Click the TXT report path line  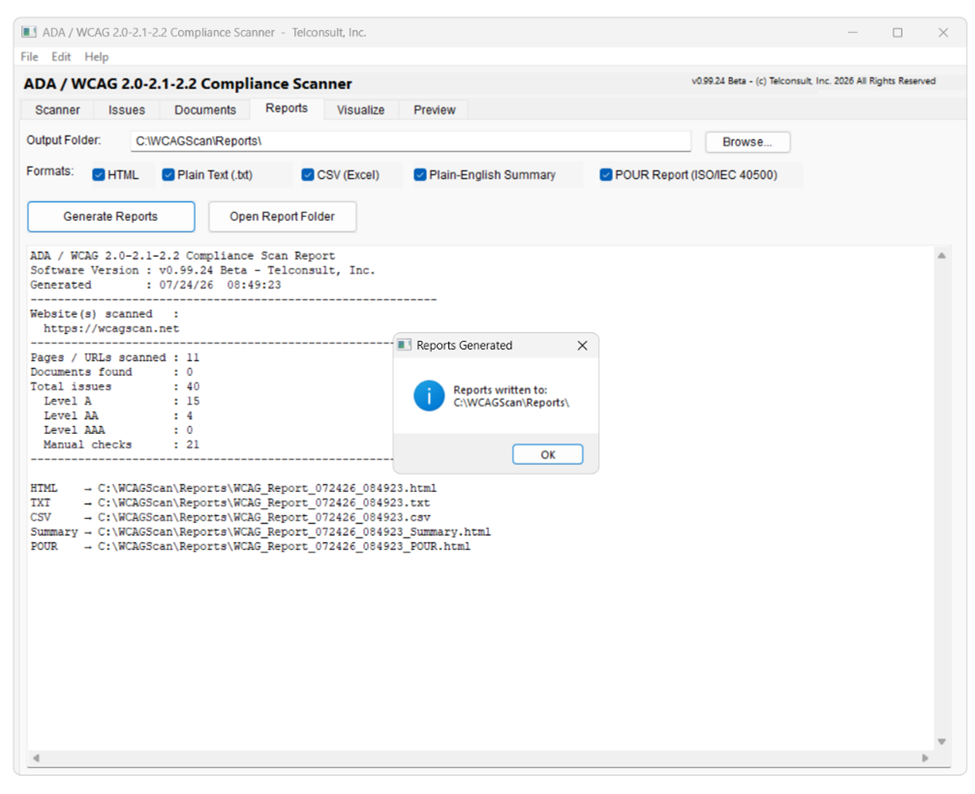pos(230,502)
